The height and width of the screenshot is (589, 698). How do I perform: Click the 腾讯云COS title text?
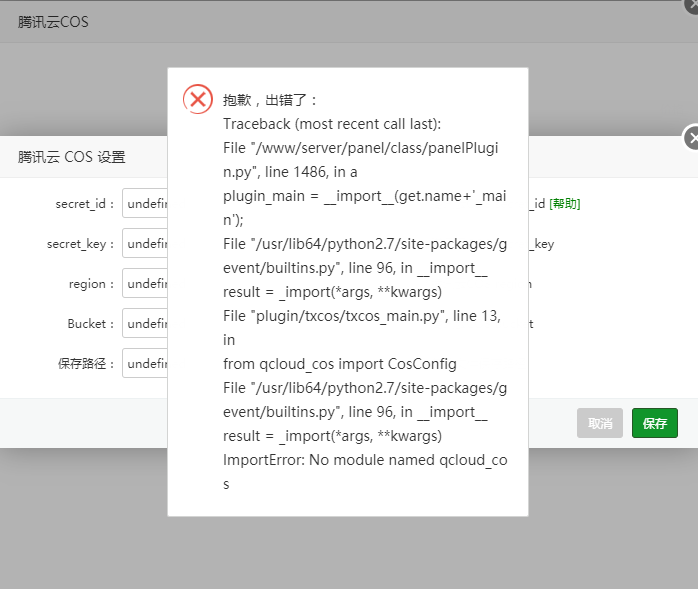click(x=53, y=22)
